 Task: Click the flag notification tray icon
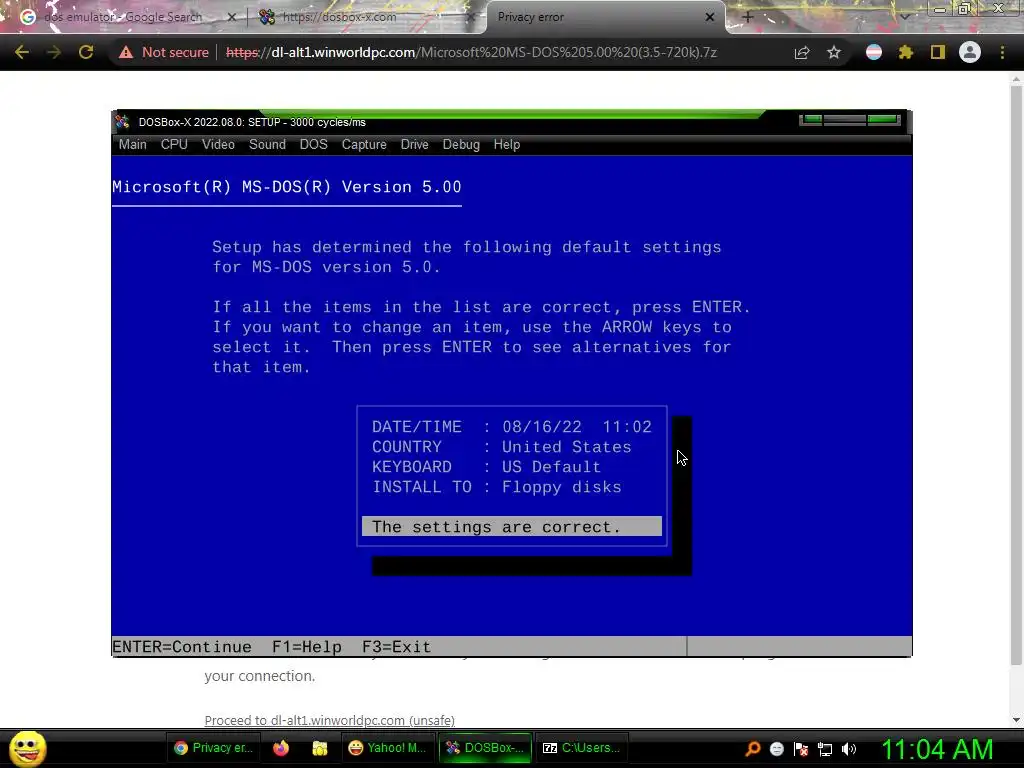coord(801,749)
